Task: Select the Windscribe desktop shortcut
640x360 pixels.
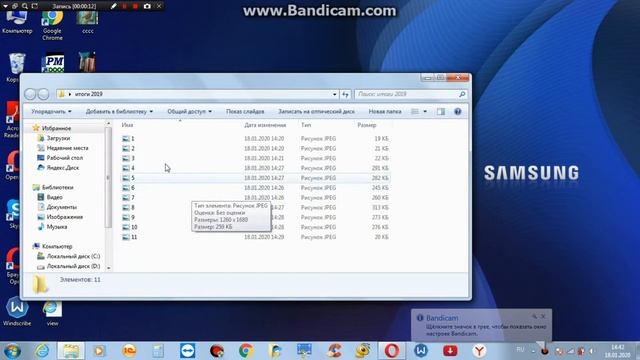Action: click(x=17, y=311)
